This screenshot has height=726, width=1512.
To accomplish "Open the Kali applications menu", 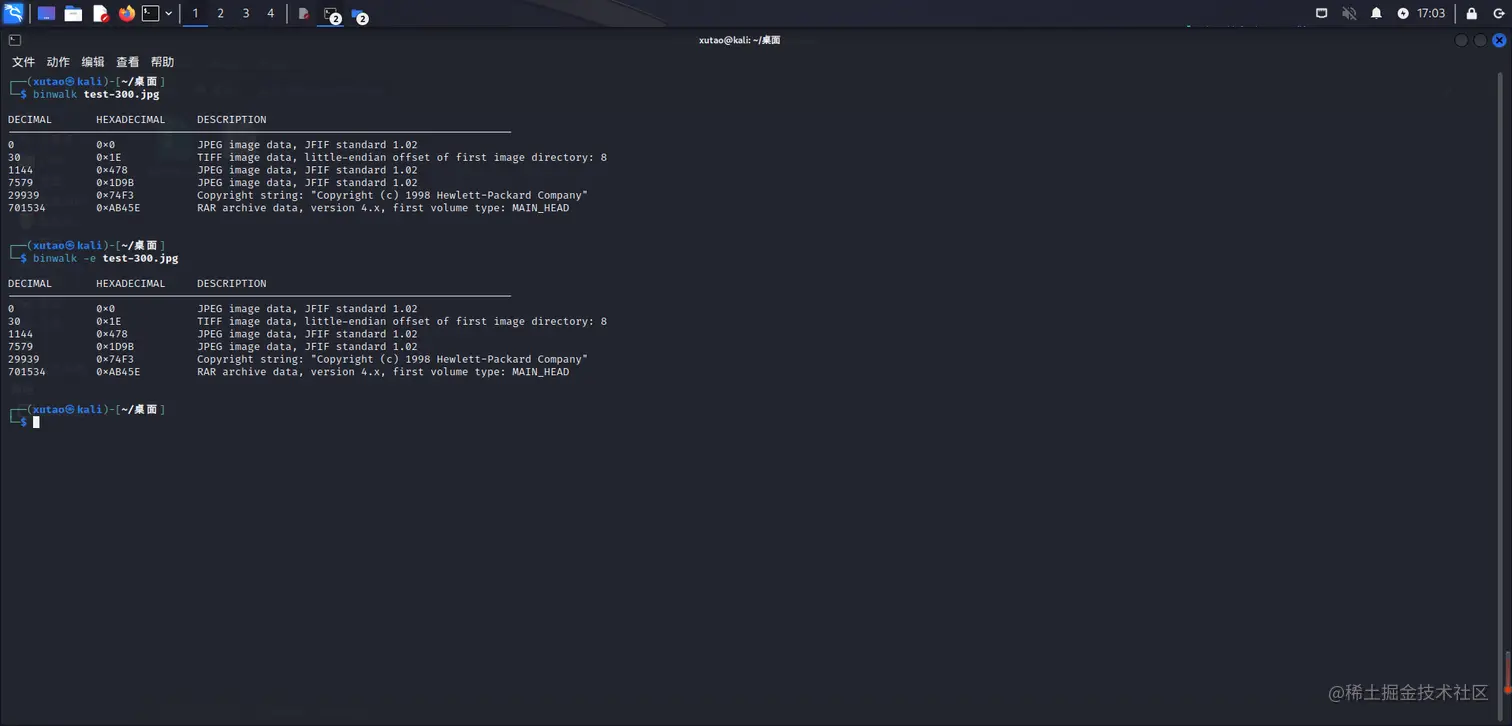I will point(14,13).
